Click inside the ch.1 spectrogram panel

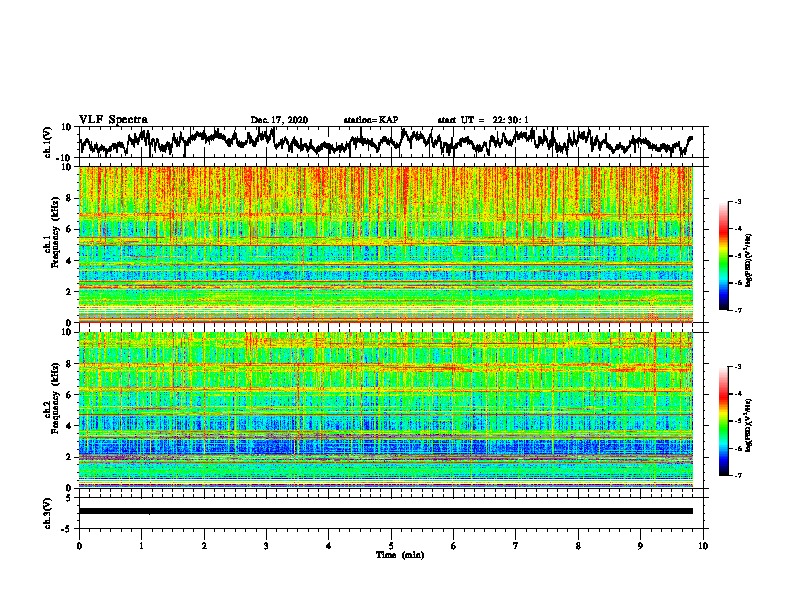click(386, 244)
